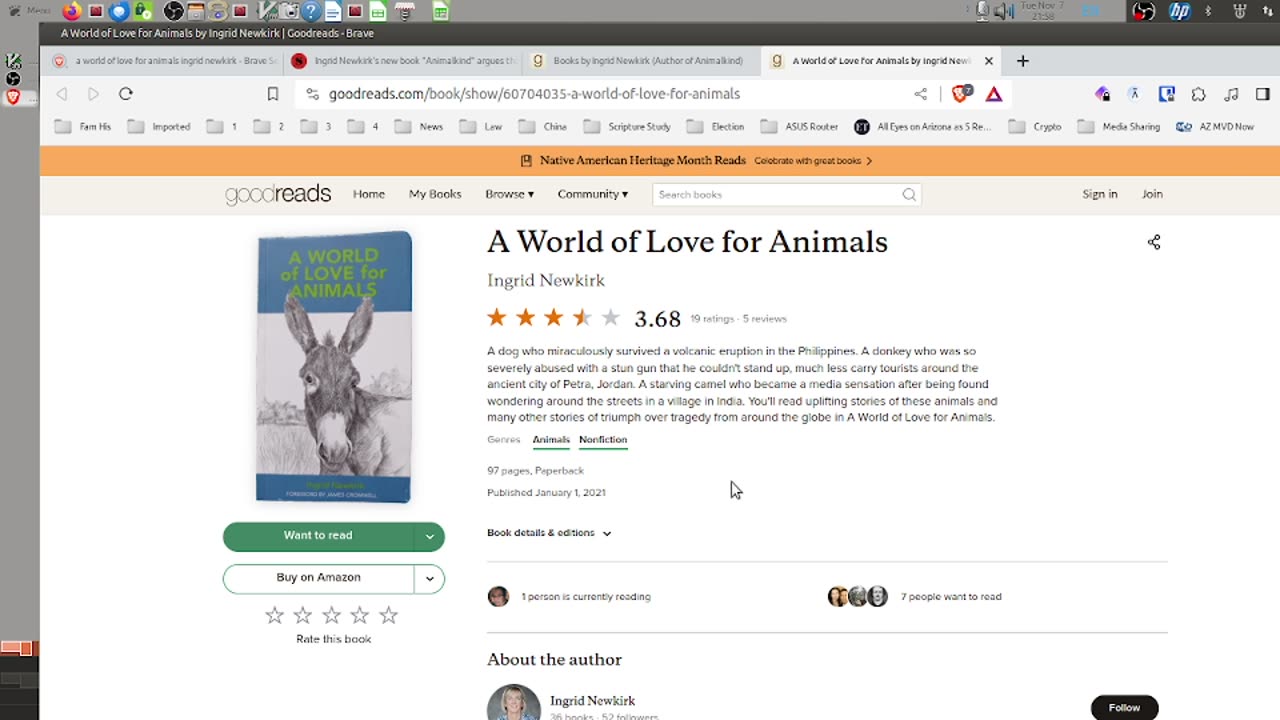
Task: Rate this book three stars
Action: [332, 616]
